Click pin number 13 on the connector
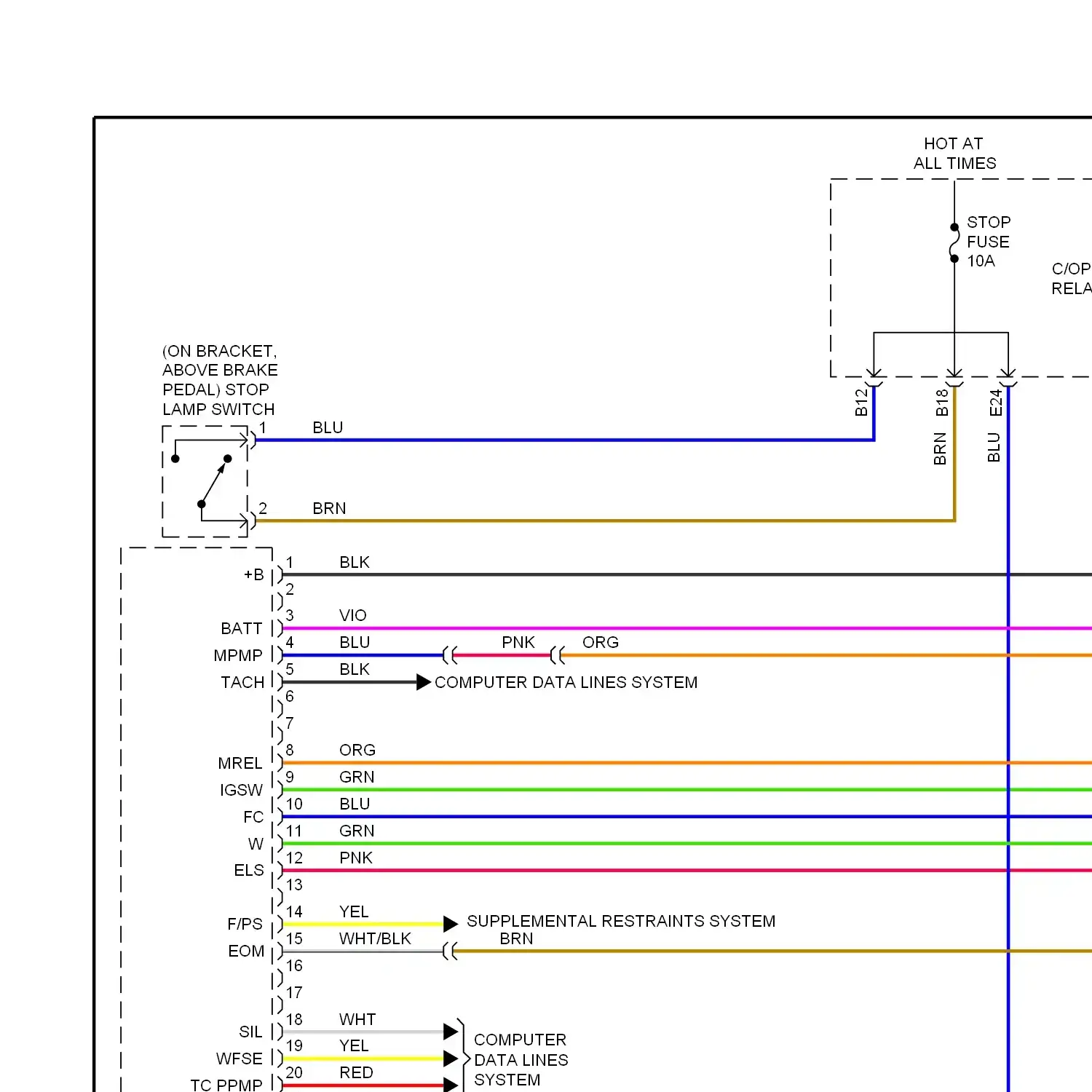 point(294,885)
